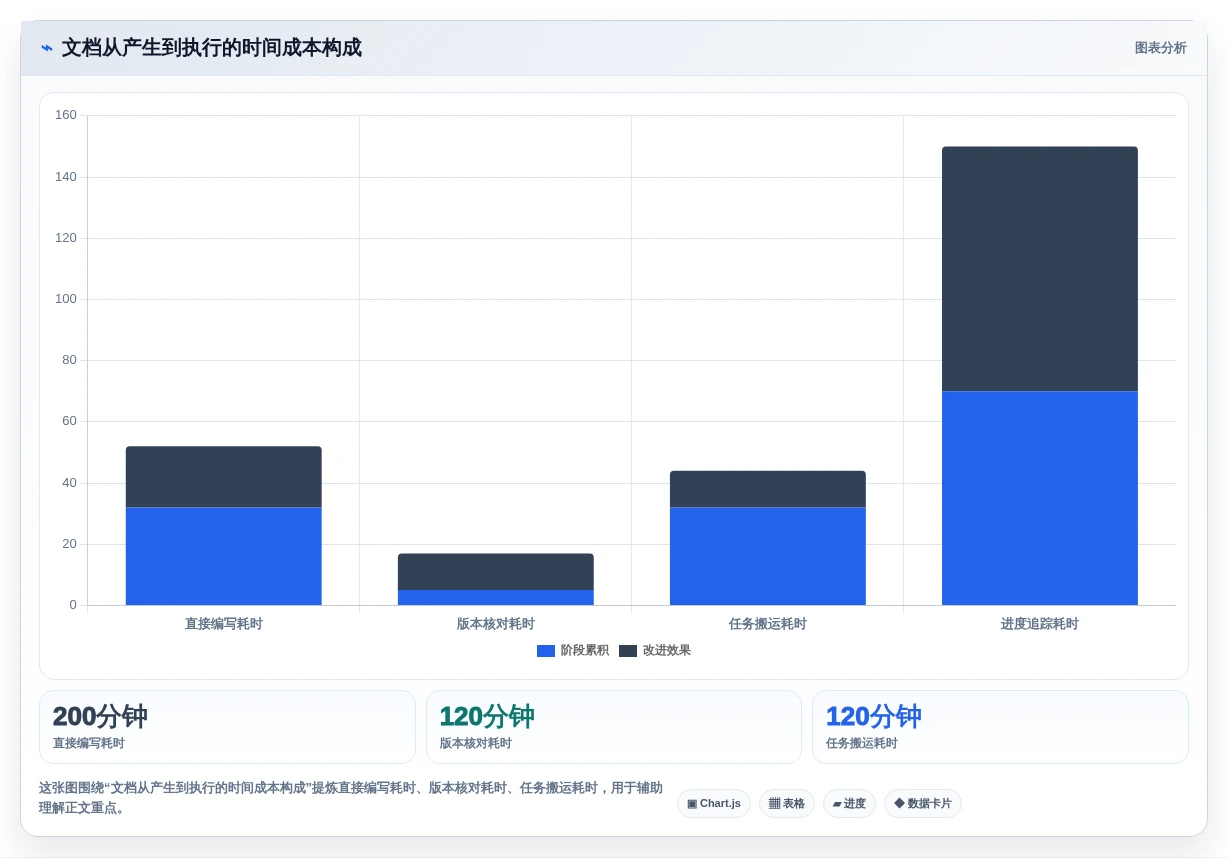Click the green 120分钟 value for 版本核对耗时
Screen dimensions: 1228x858
pos(487,717)
